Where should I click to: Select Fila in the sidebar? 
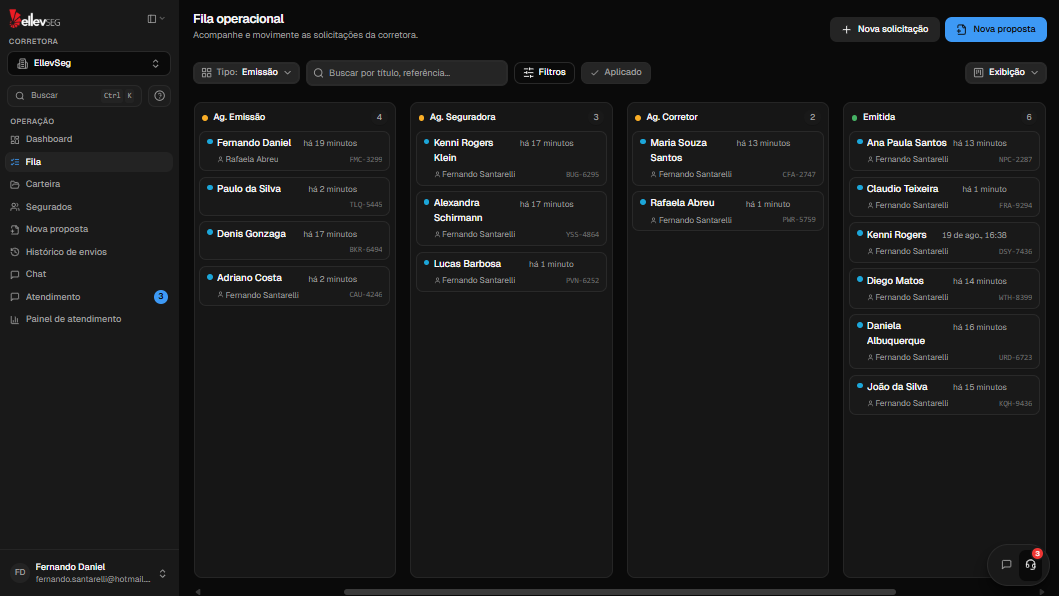[x=88, y=162]
